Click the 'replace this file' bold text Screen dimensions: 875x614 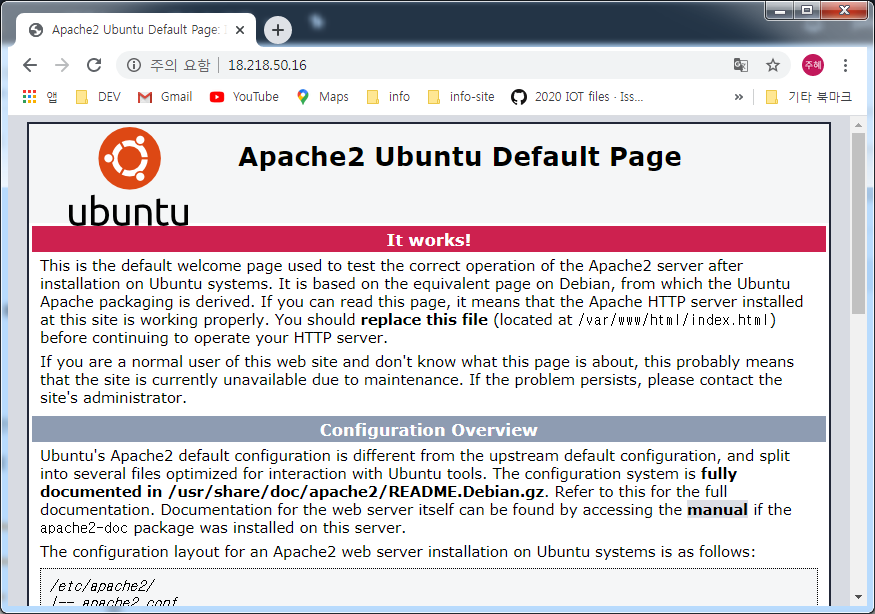(x=424, y=320)
